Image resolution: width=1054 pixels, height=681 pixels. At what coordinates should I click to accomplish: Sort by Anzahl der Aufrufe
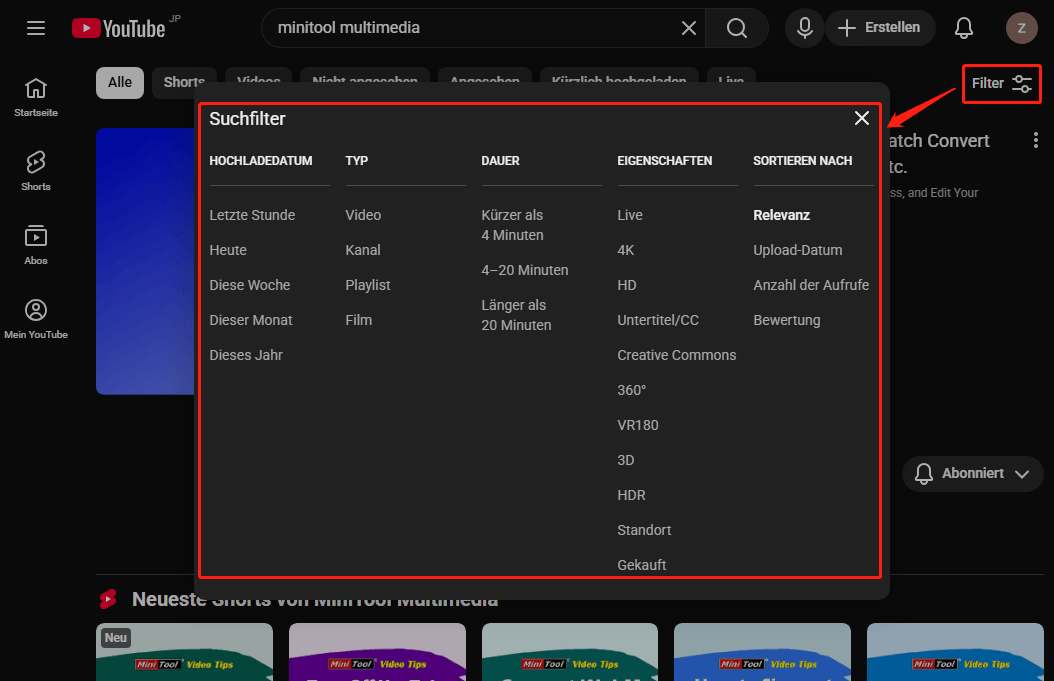pyautogui.click(x=811, y=285)
